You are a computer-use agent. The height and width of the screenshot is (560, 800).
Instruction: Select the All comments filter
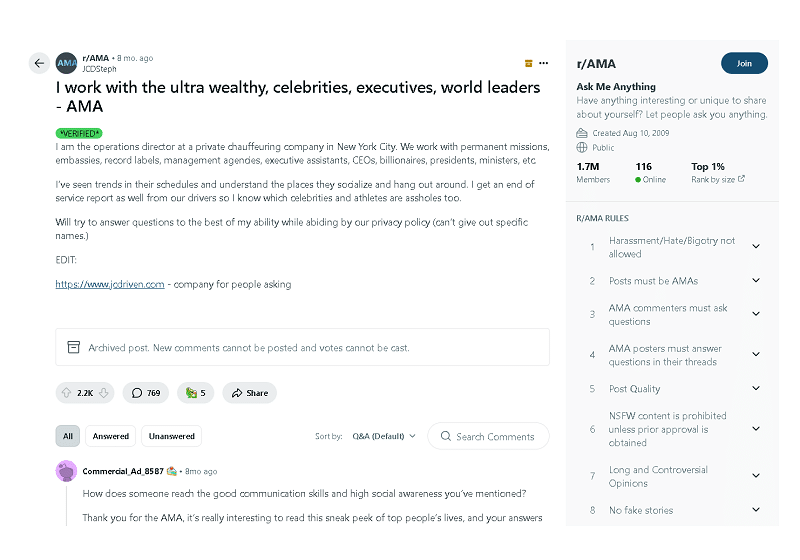pyautogui.click(x=68, y=436)
